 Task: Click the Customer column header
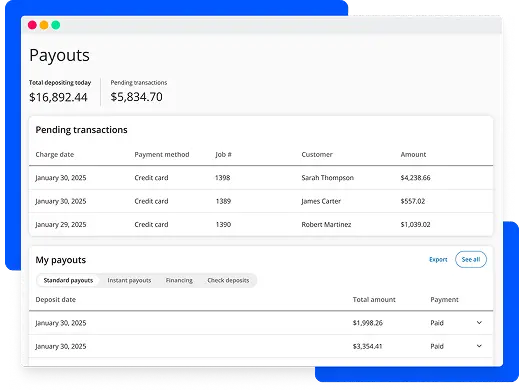pos(317,154)
